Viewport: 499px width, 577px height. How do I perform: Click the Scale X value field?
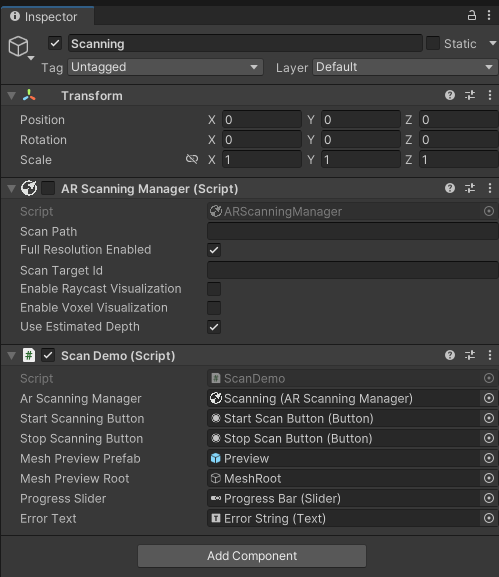tap(262, 159)
